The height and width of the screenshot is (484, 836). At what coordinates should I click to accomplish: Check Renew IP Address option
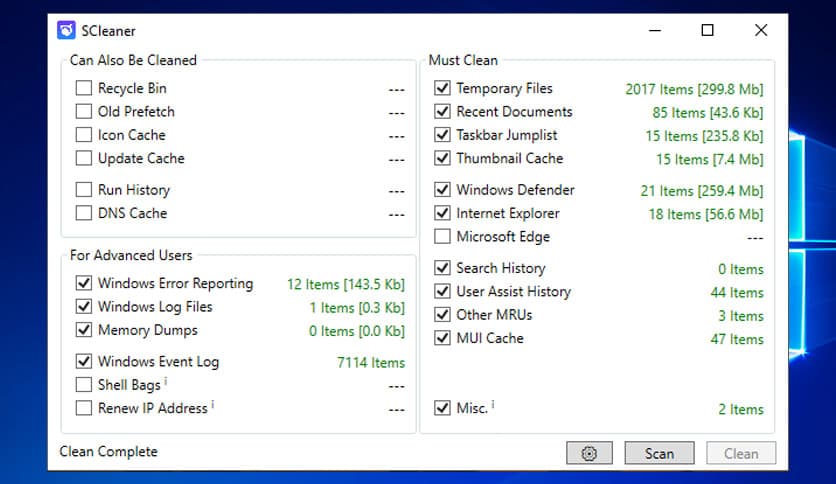84,408
